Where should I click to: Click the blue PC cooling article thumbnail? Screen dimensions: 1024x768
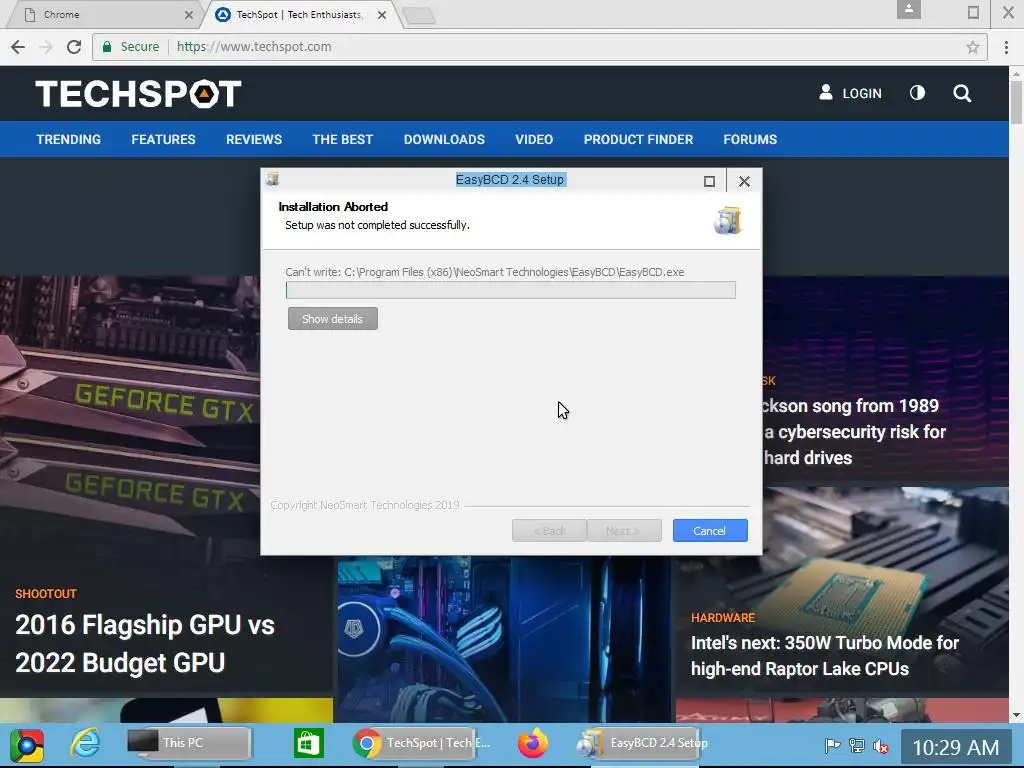[504, 639]
